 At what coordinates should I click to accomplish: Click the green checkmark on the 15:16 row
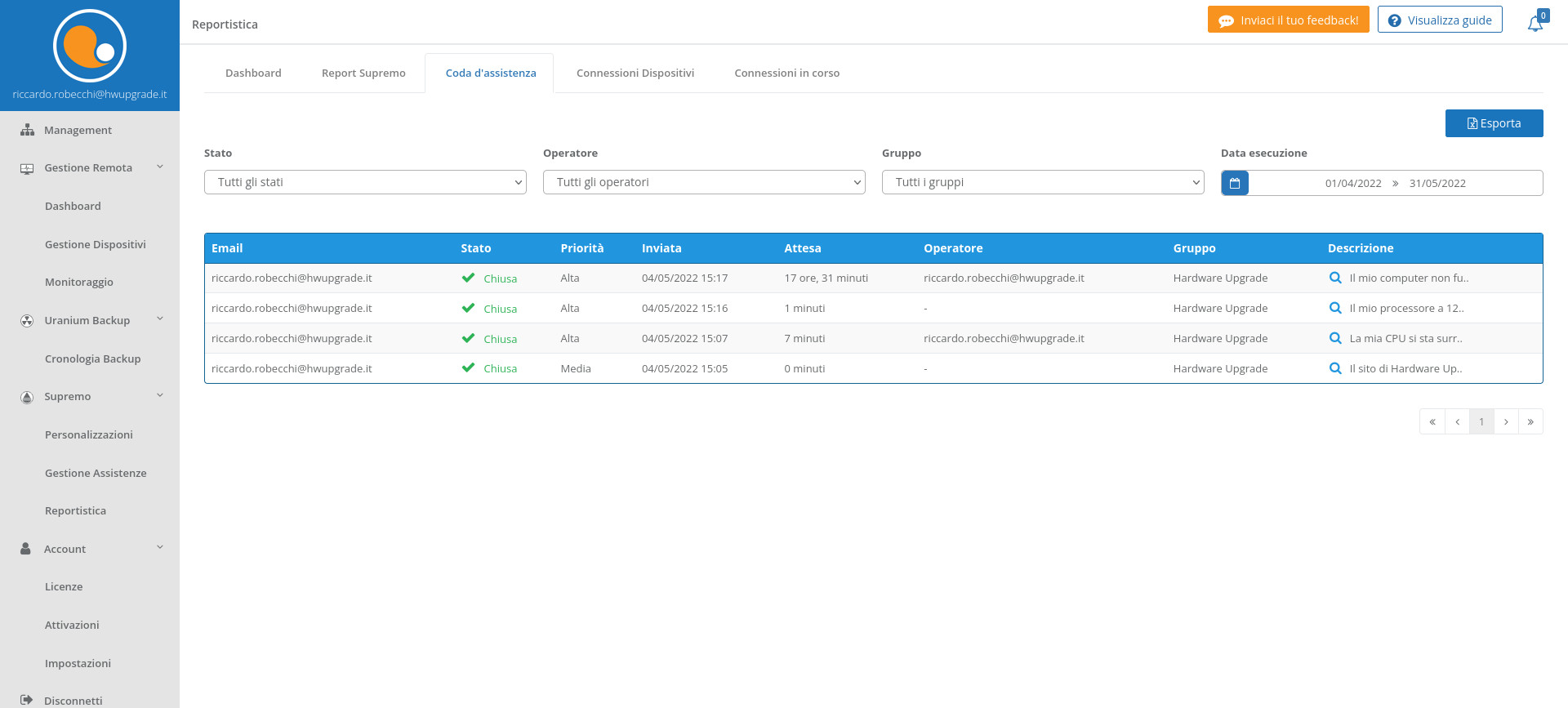[x=468, y=308]
